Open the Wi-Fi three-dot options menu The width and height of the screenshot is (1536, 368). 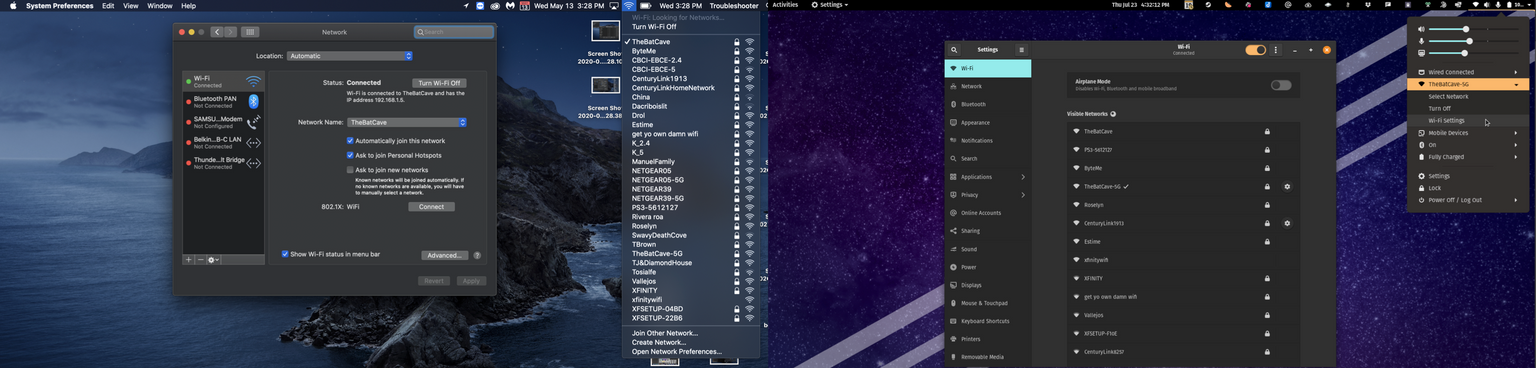pos(1275,50)
